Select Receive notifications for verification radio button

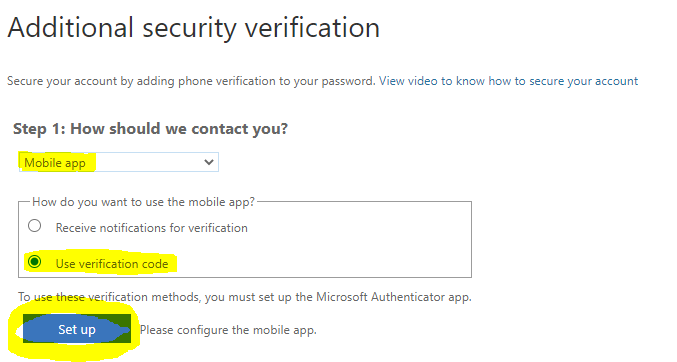pyautogui.click(x=35, y=226)
